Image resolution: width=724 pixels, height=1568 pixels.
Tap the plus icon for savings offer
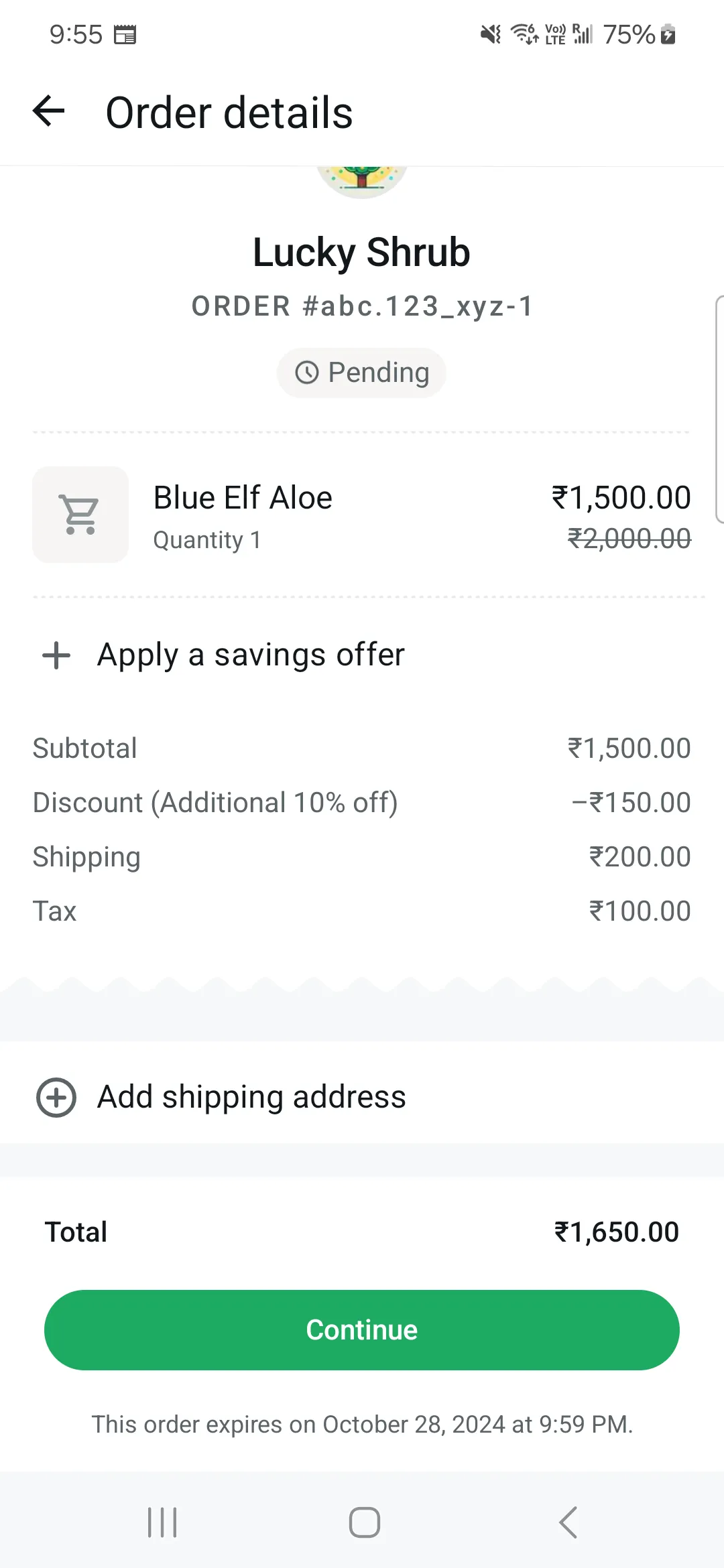coord(56,655)
